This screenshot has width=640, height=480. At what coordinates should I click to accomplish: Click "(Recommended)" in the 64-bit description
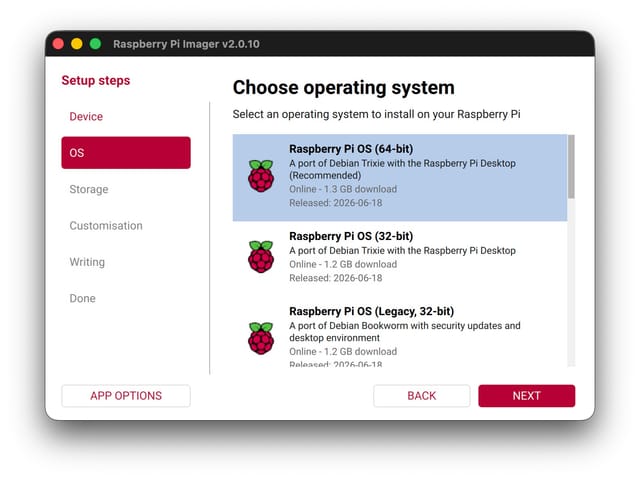click(325, 176)
